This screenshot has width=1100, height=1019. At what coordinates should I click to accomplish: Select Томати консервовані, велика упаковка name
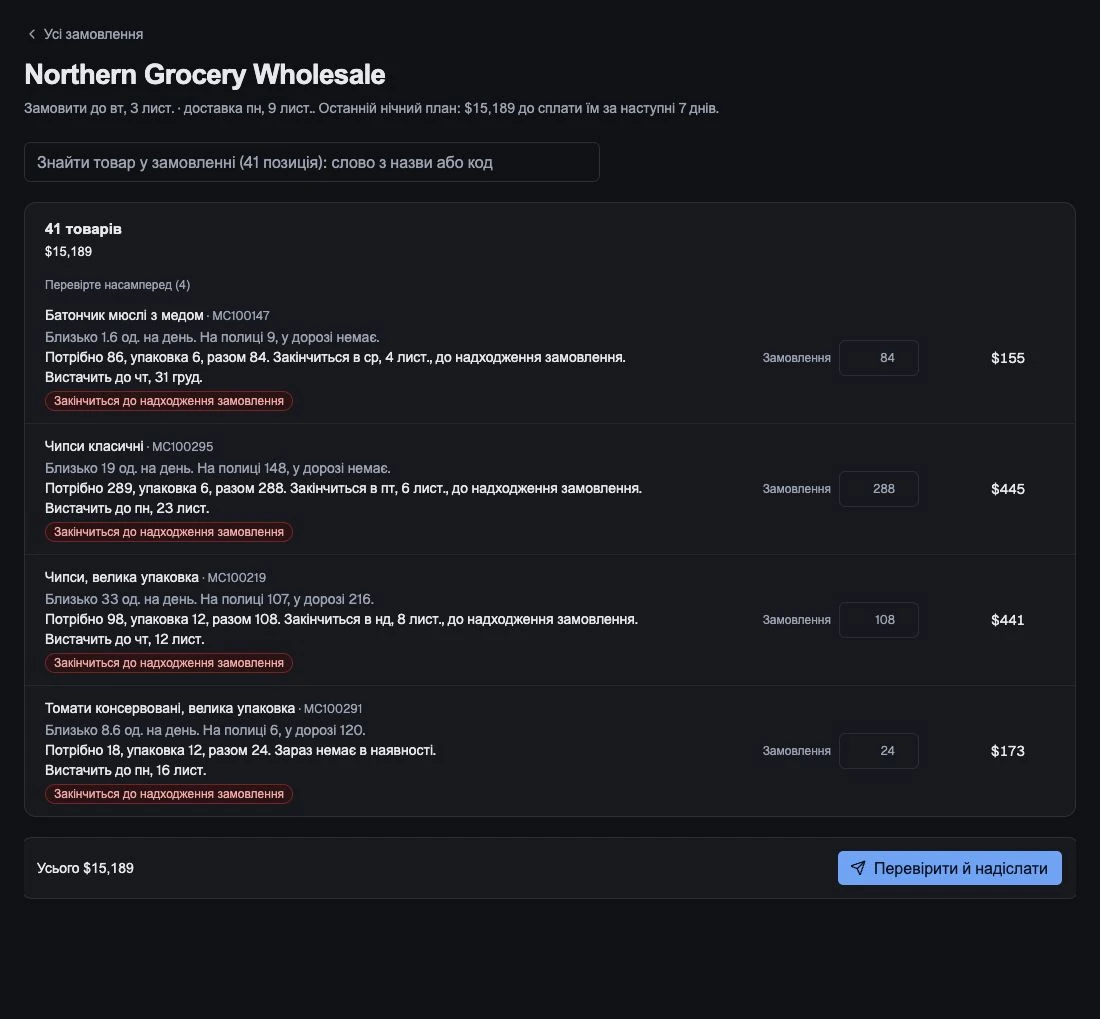pyautogui.click(x=170, y=708)
